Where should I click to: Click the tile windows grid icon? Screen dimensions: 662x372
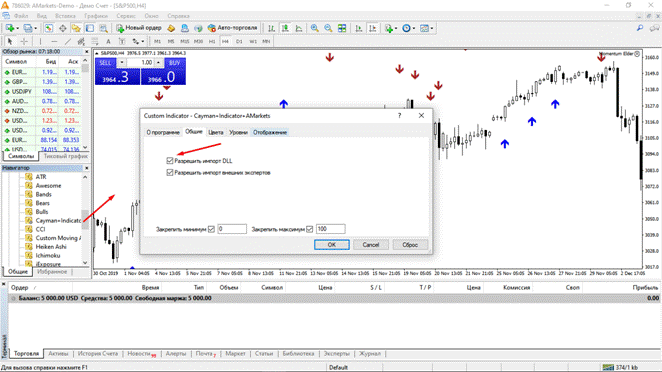[x=342, y=28]
